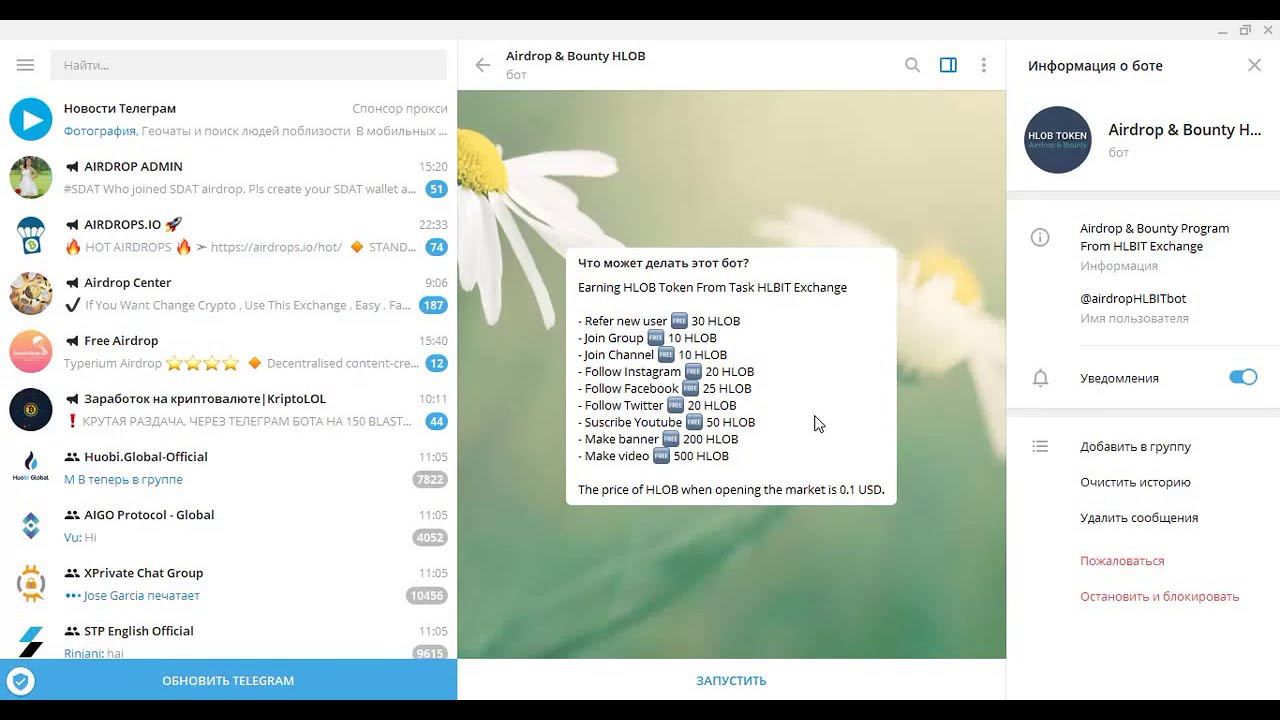This screenshot has width=1280, height=720.
Task: Click unread badge 10456 on XPrivate Chat
Action: (x=427, y=595)
